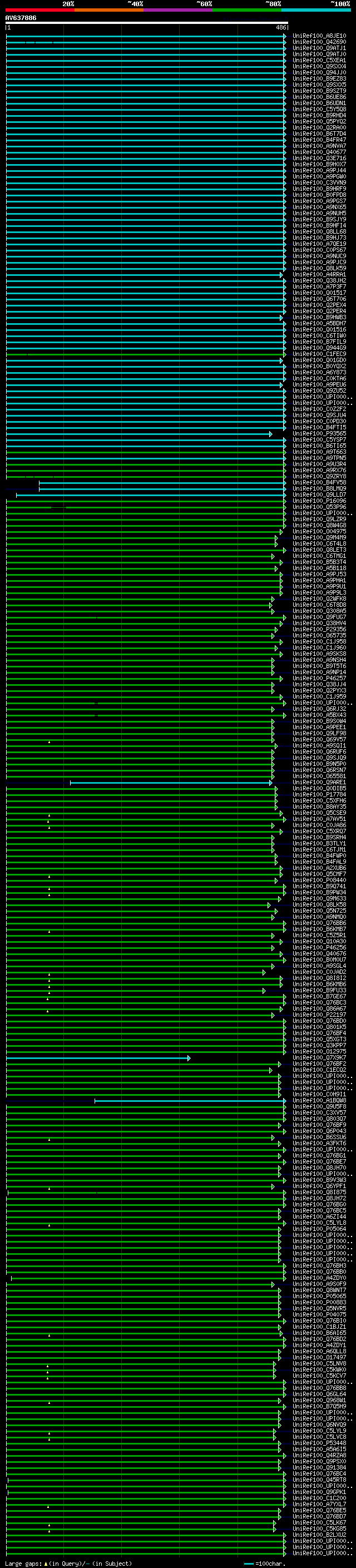The height and width of the screenshot is (1568, 356).
Task: Select the UniRef100_B6UDN1 label
Action: (x=319, y=103)
